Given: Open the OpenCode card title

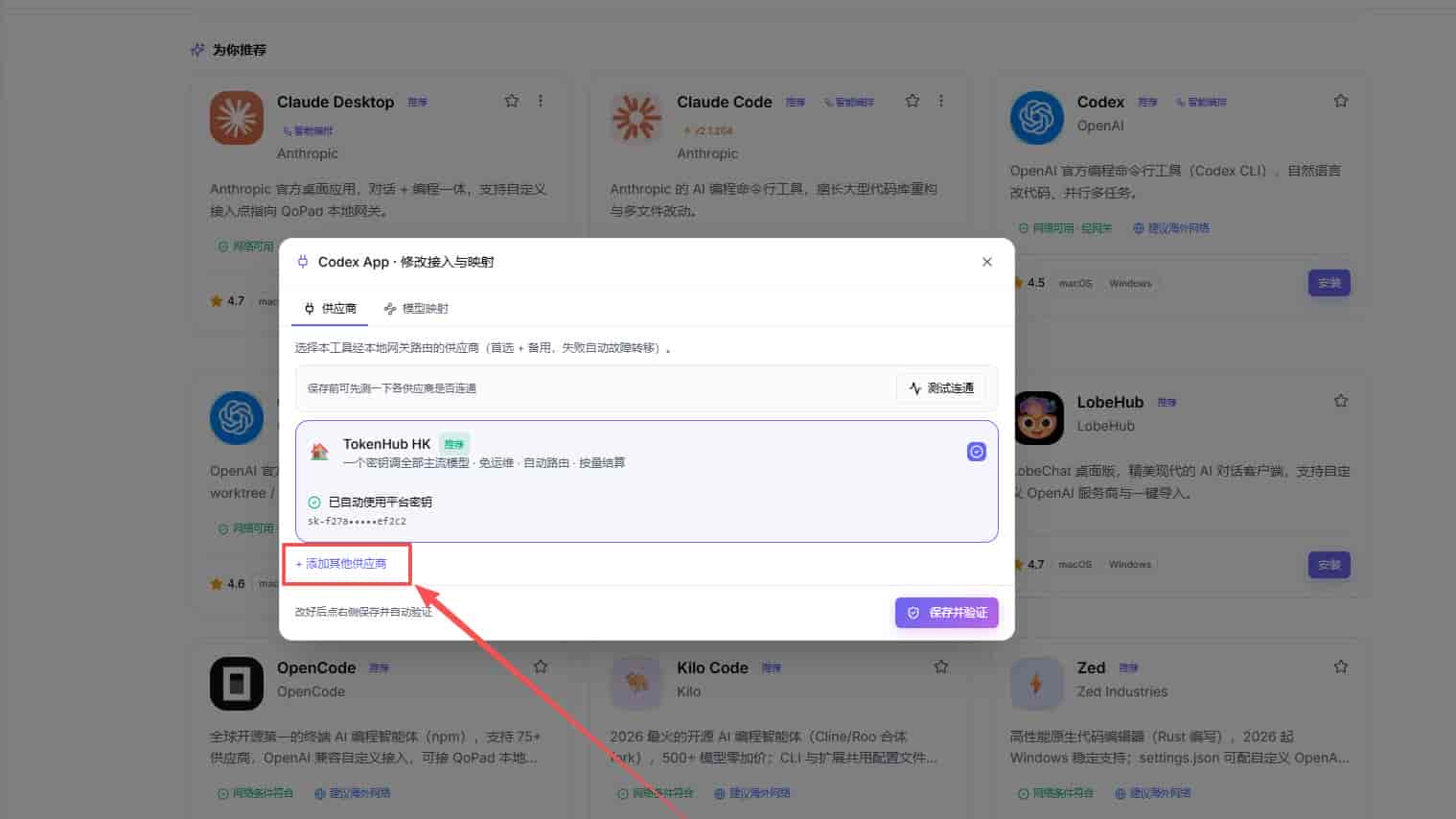Looking at the screenshot, I should point(316,667).
